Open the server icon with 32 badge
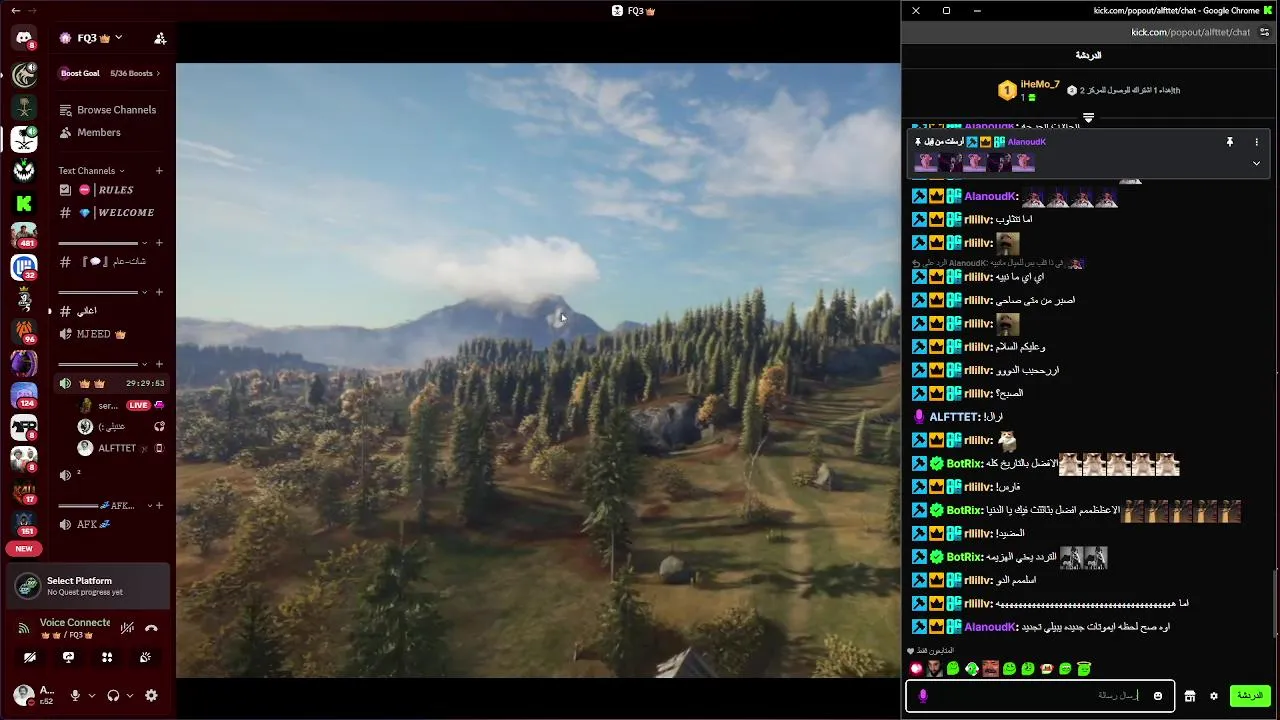Image resolution: width=1280 pixels, height=720 pixels. click(x=24, y=267)
